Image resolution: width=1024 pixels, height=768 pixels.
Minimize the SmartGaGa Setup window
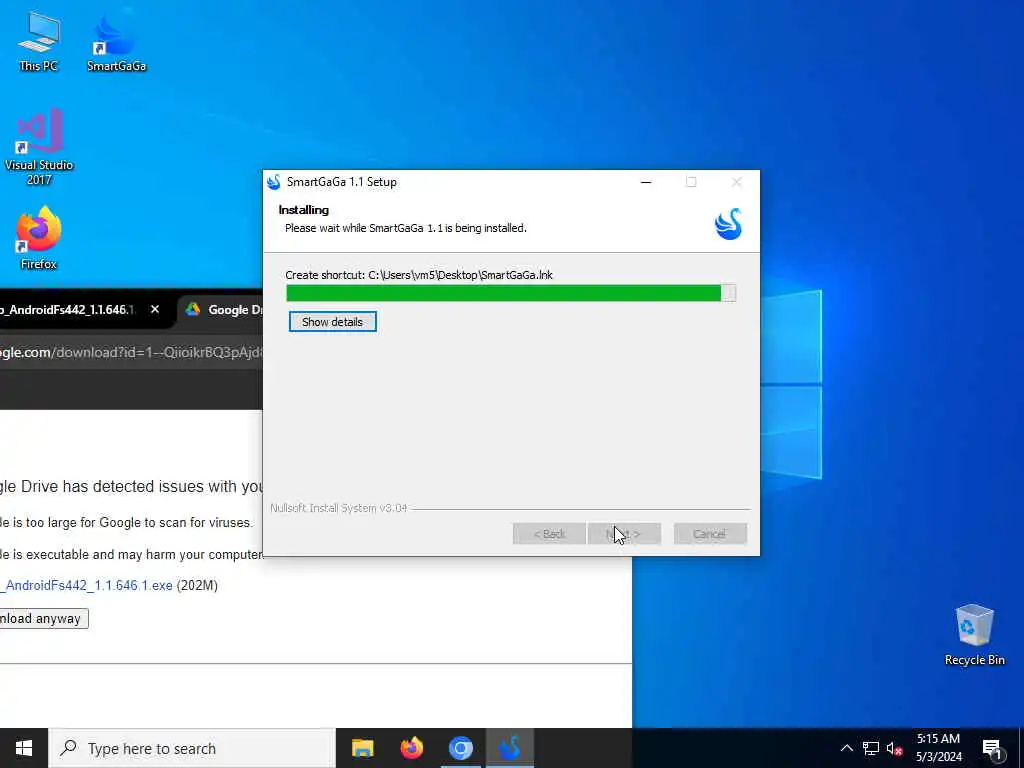tap(646, 182)
